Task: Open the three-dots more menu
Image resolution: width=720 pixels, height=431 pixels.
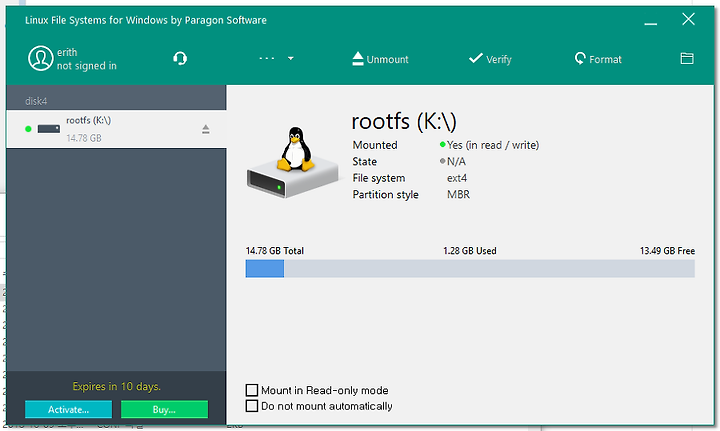Action: tap(267, 58)
